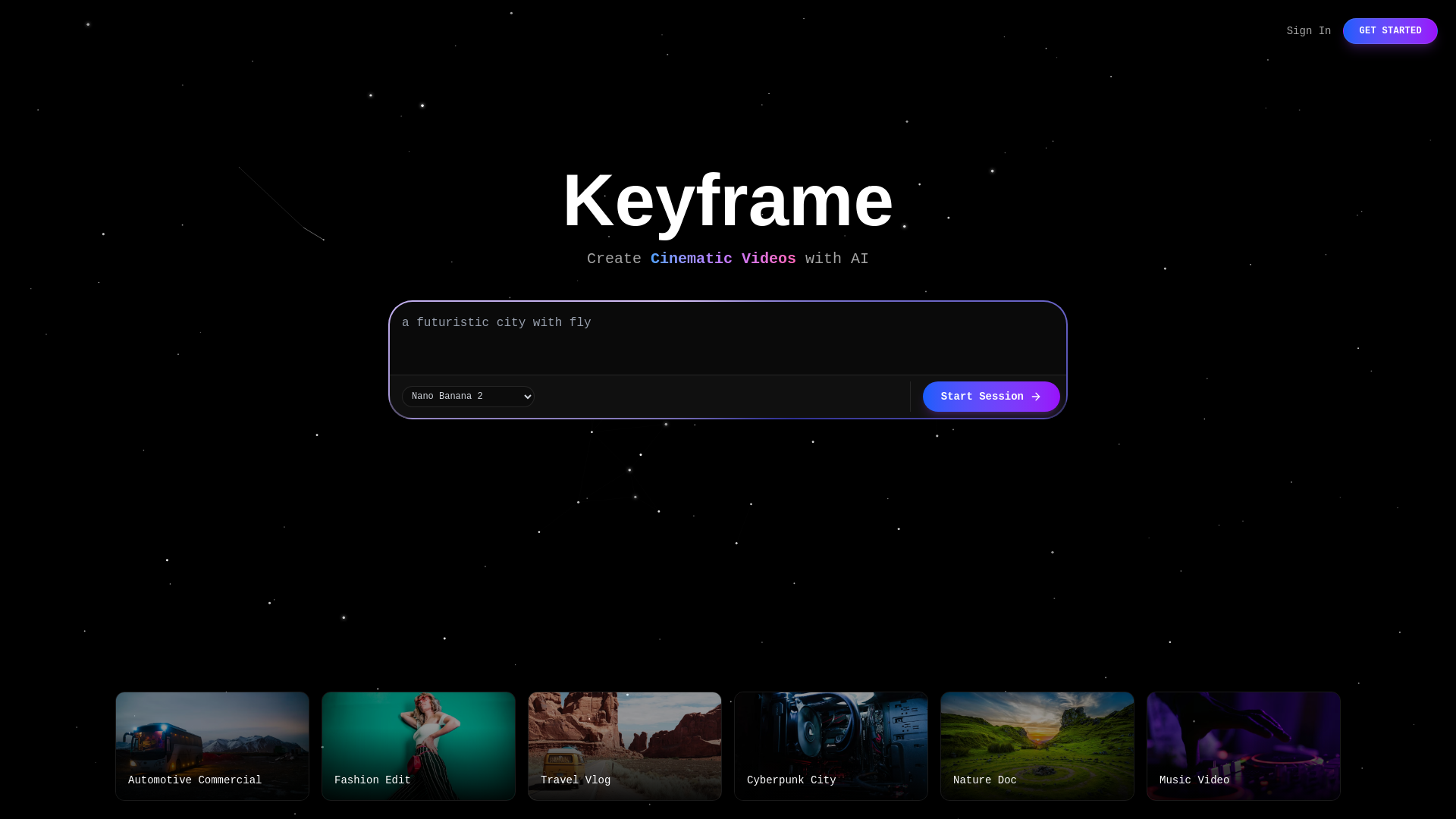Click the Sign In link
Image resolution: width=1456 pixels, height=819 pixels.
[1308, 31]
